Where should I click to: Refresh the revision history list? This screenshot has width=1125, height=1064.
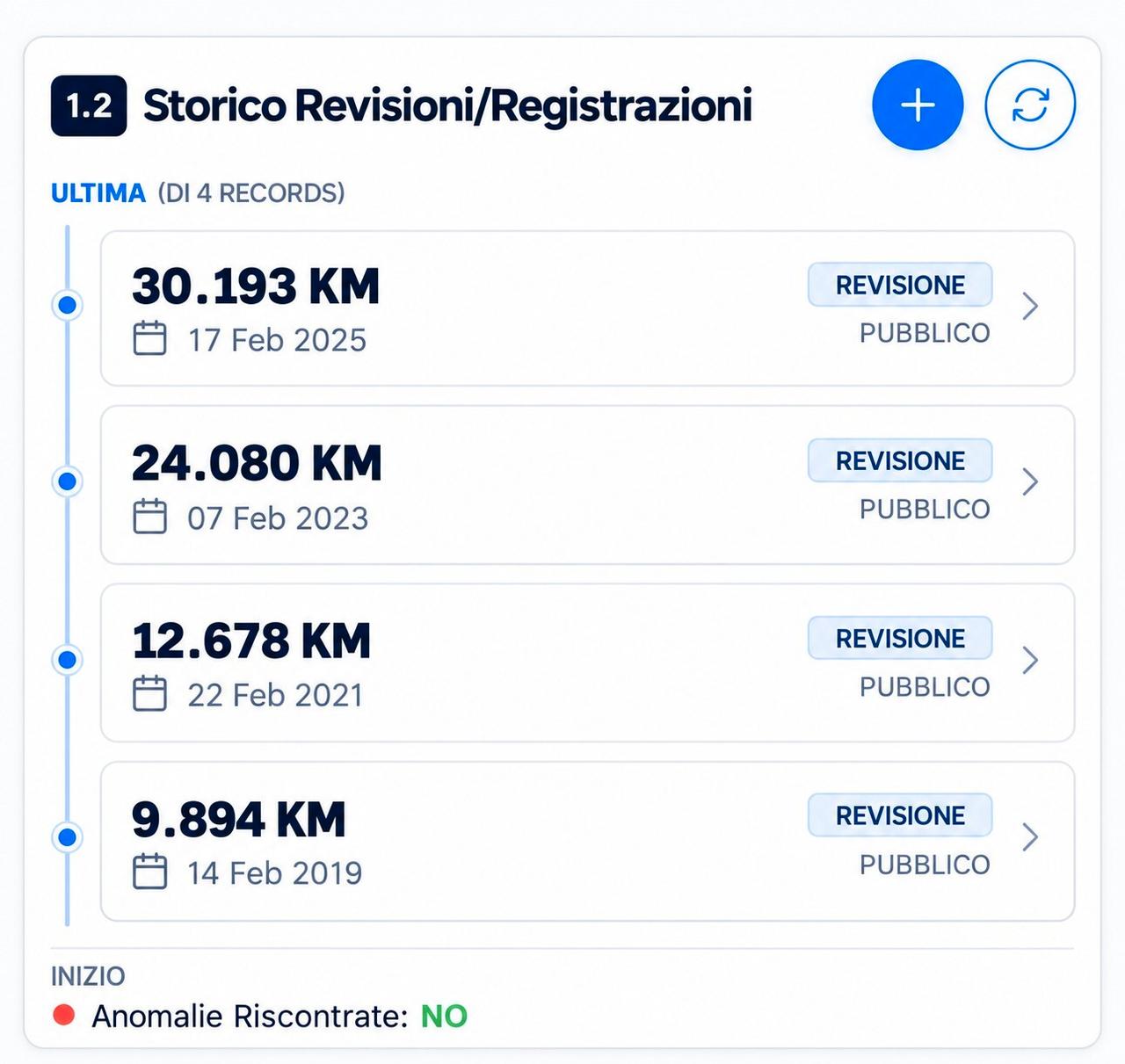[1030, 105]
